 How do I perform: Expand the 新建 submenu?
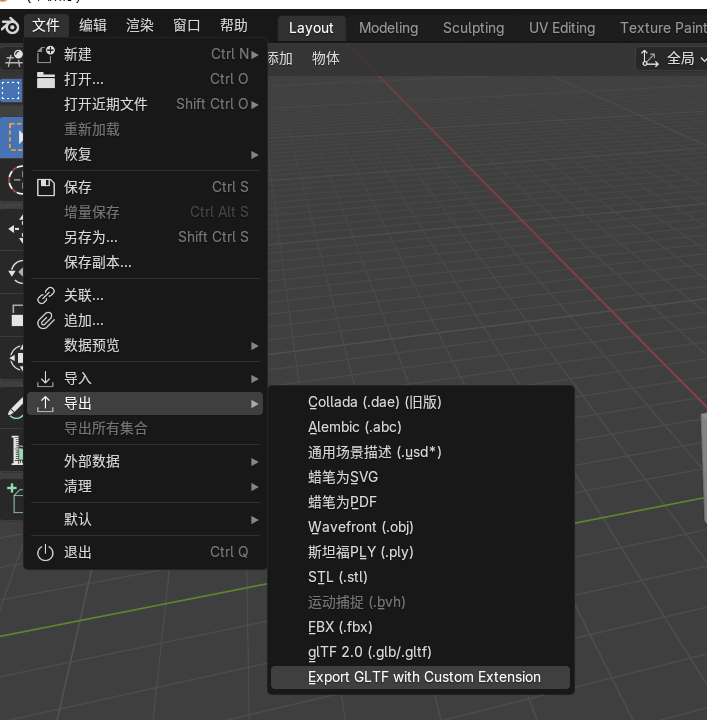(254, 55)
